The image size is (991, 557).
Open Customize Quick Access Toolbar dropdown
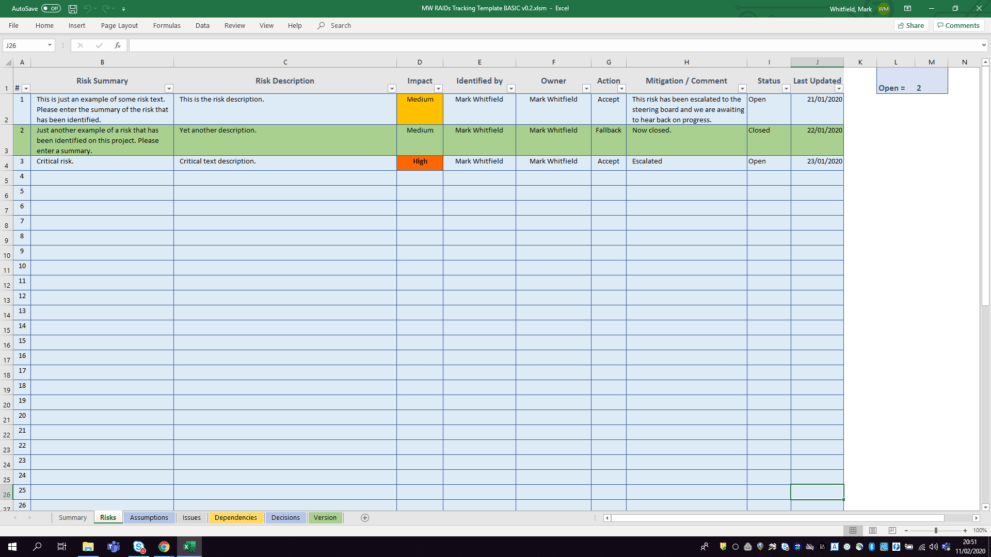click(x=123, y=9)
